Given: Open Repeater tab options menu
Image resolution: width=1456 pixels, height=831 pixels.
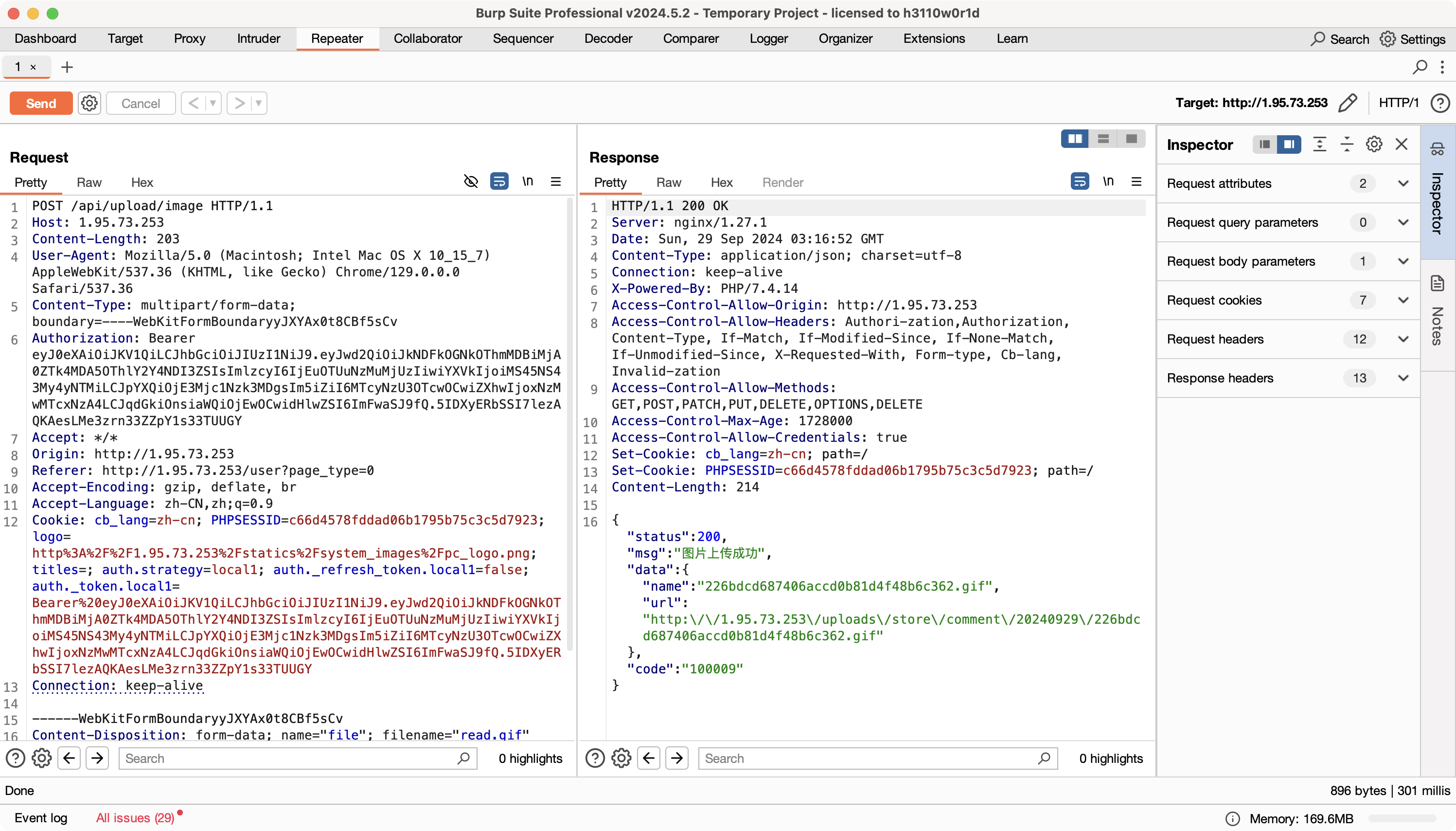Looking at the screenshot, I should tap(1442, 67).
